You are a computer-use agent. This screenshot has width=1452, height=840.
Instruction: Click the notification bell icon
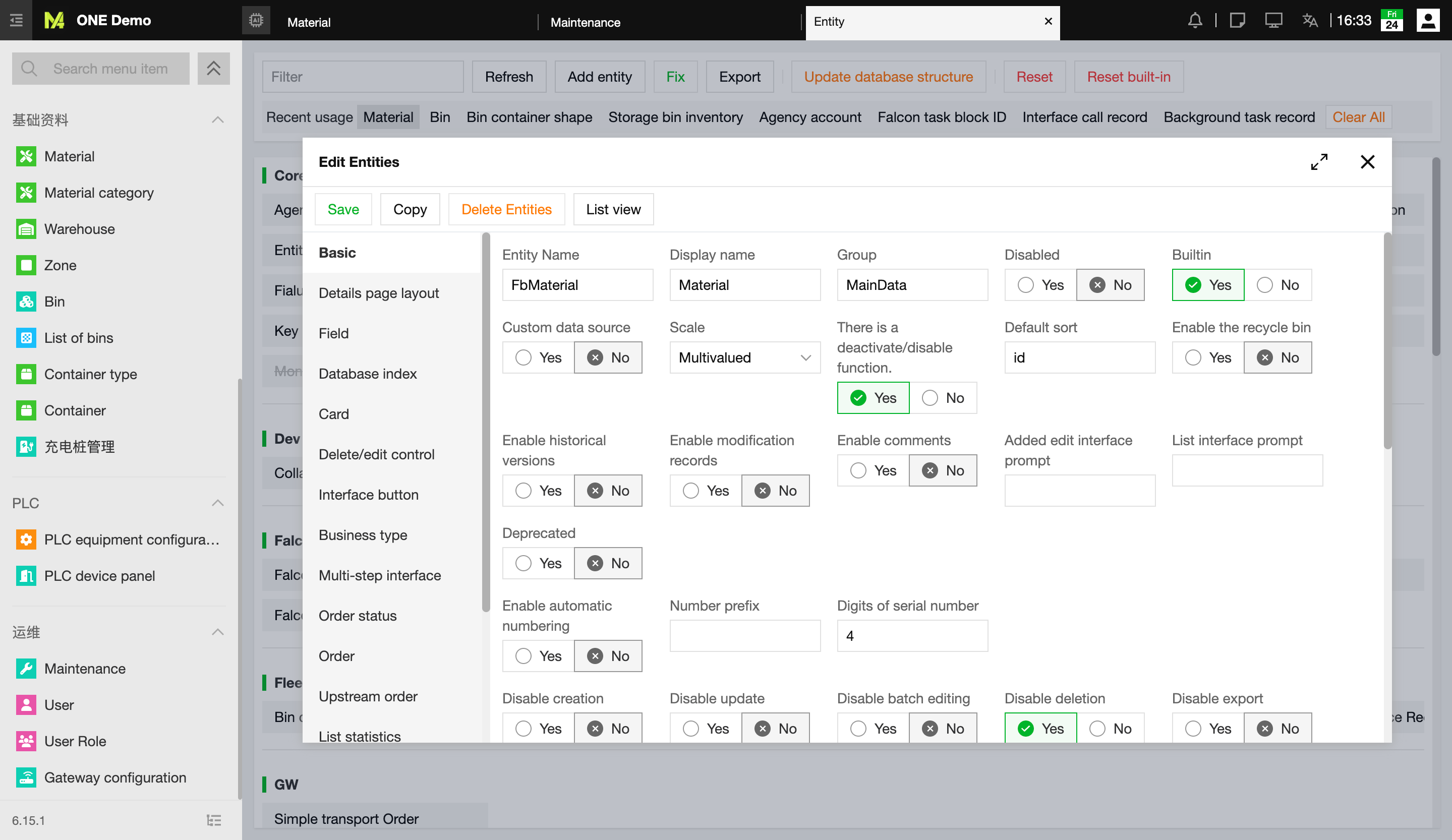(x=1195, y=21)
